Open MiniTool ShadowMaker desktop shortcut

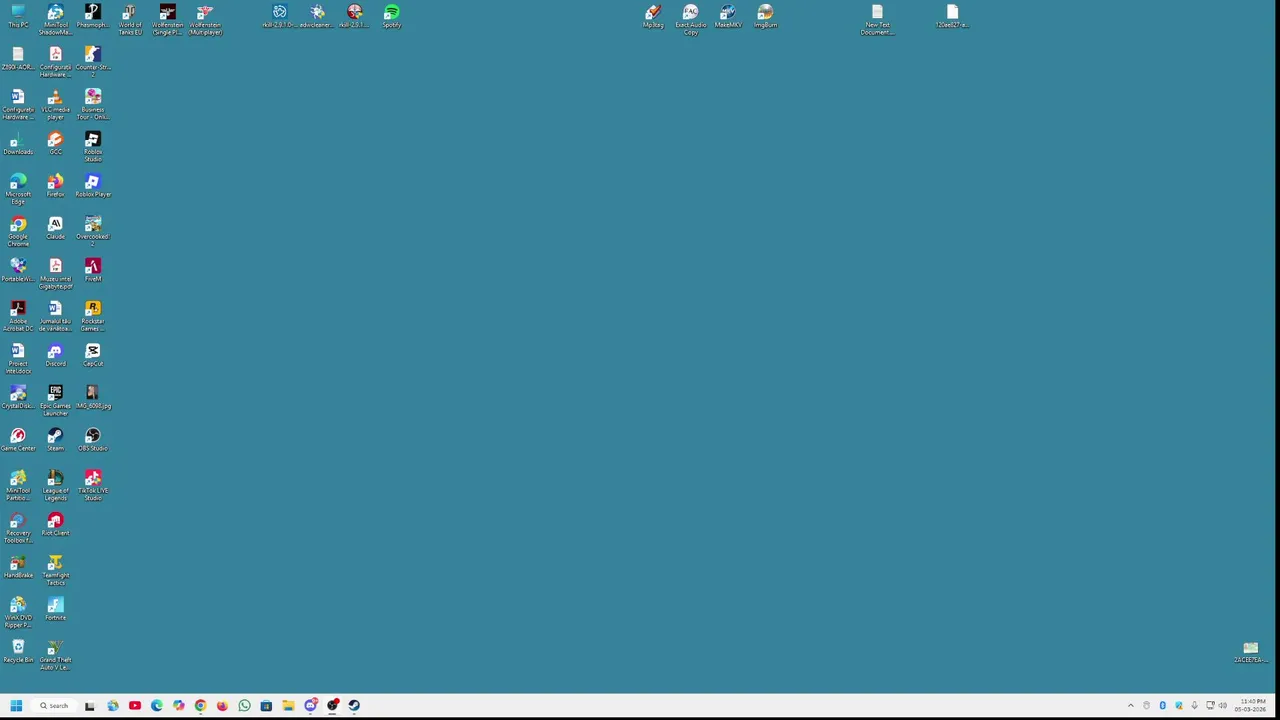tap(55, 20)
